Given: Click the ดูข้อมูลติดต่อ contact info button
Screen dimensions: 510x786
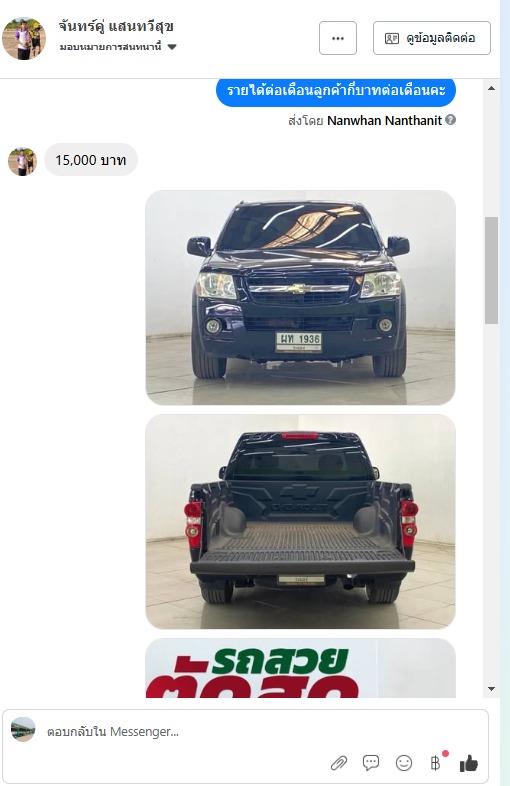Looking at the screenshot, I should (x=432, y=38).
